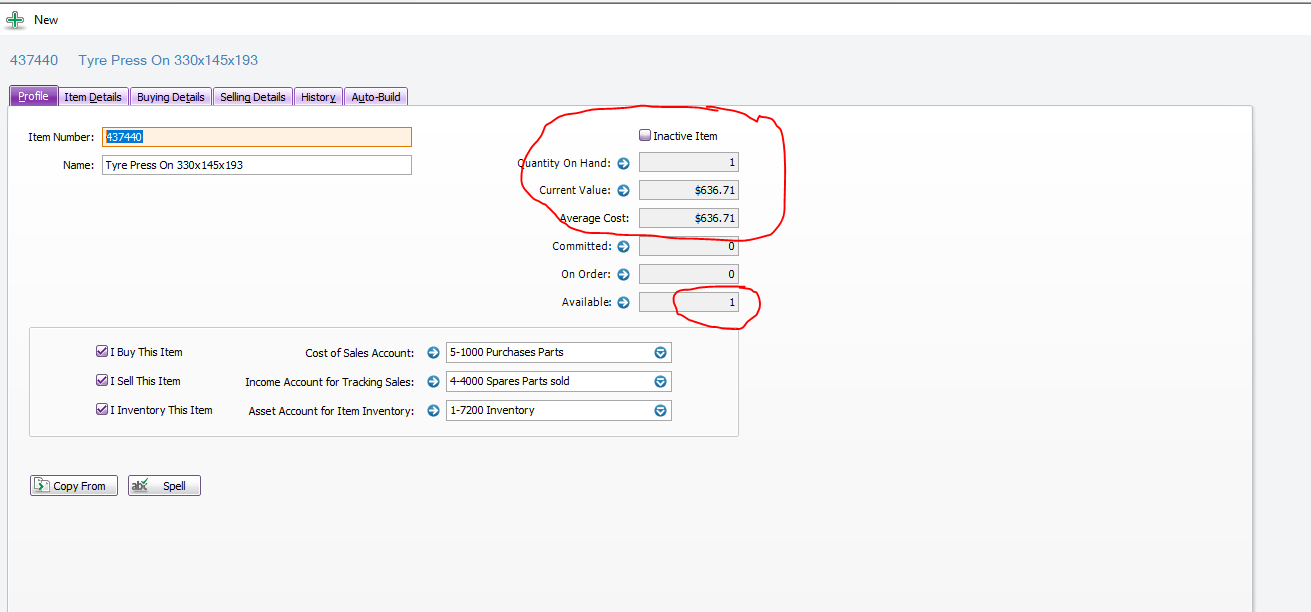Open Asset Account for Item Inventory arrow
This screenshot has height=612, width=1311.
[x=433, y=410]
